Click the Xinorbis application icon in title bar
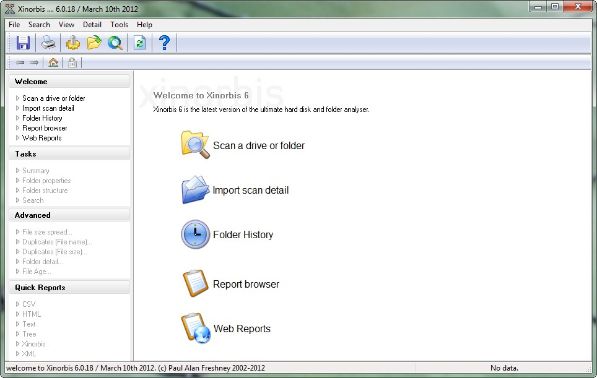Viewport: 597px width, 378px height. click(10, 9)
